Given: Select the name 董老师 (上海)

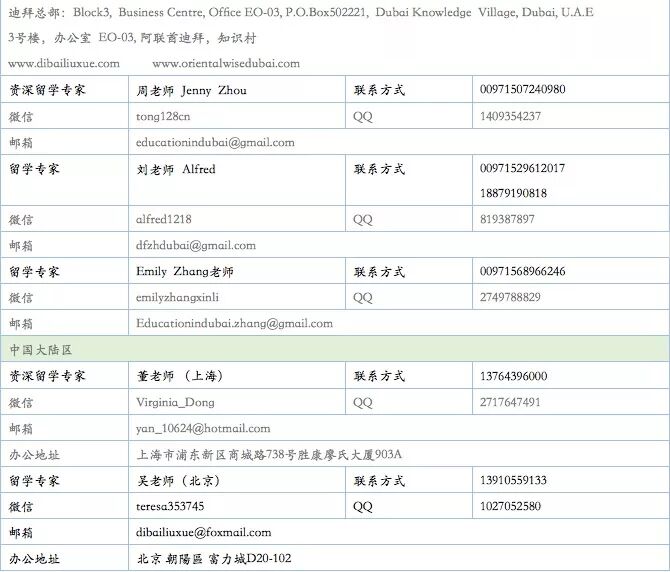Looking at the screenshot, I should coord(180,376).
